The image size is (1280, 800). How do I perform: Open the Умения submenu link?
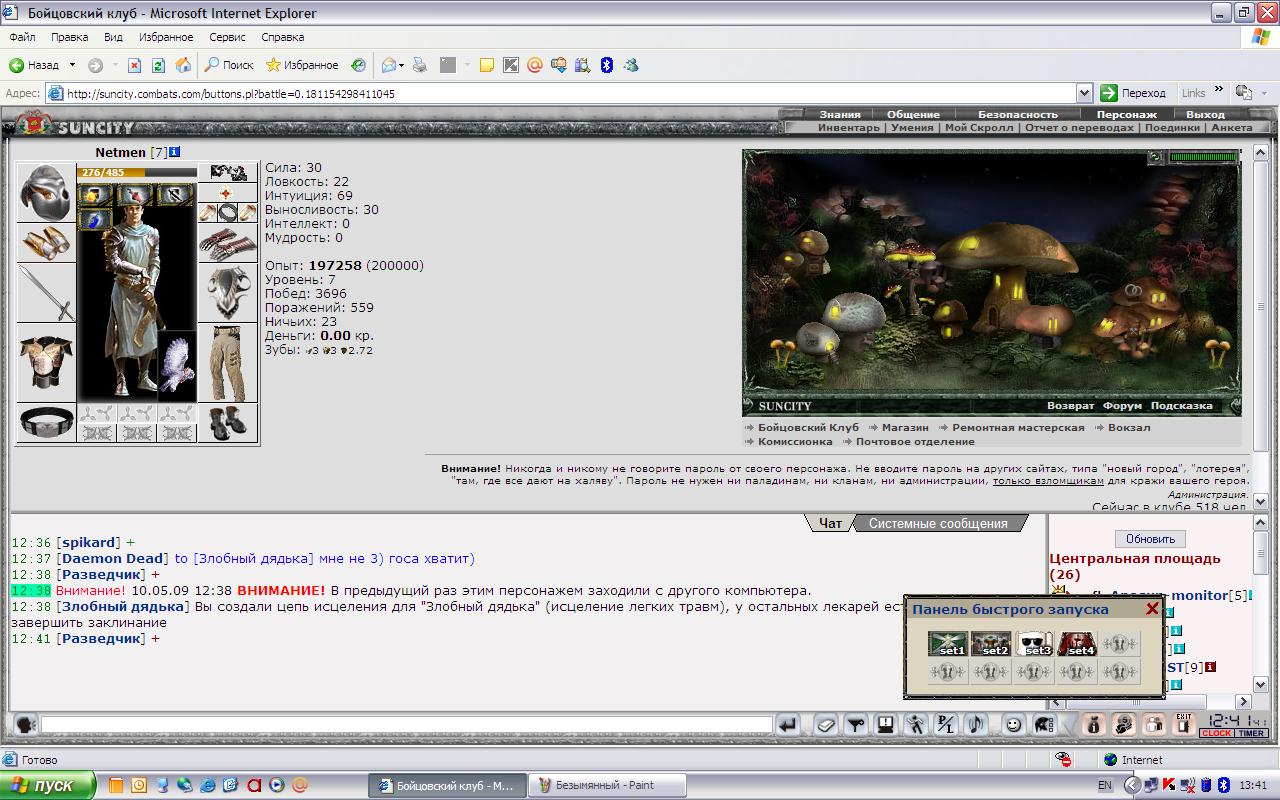coord(912,128)
